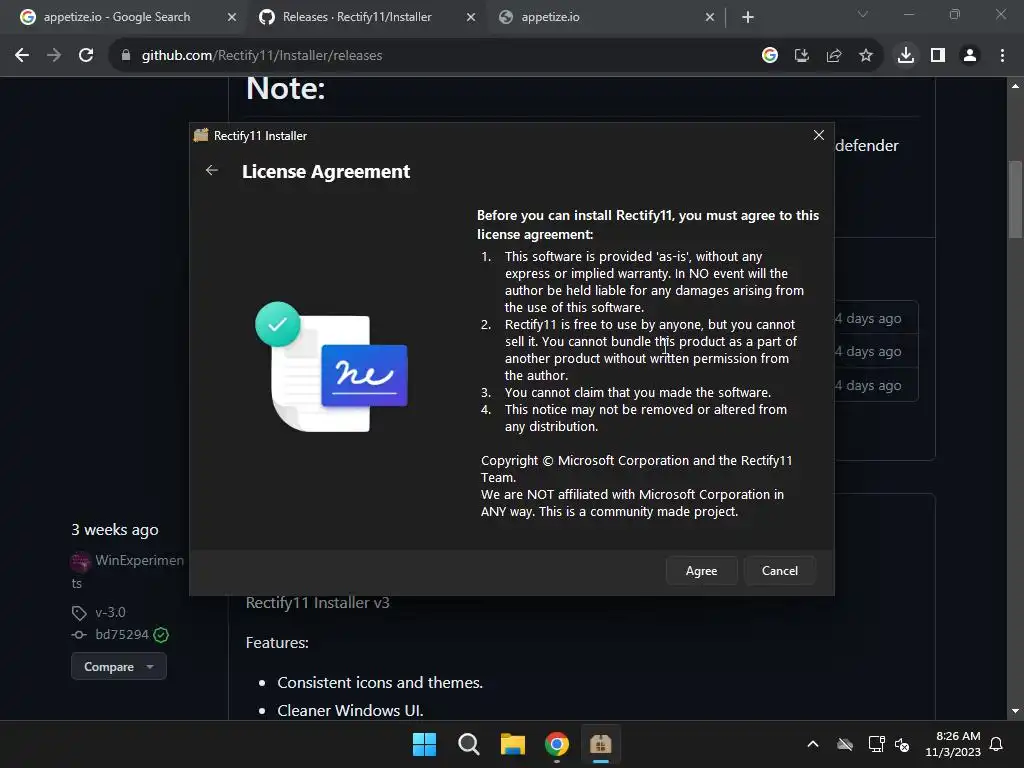
Task: Click the "Note:" heading
Action: tap(285, 88)
